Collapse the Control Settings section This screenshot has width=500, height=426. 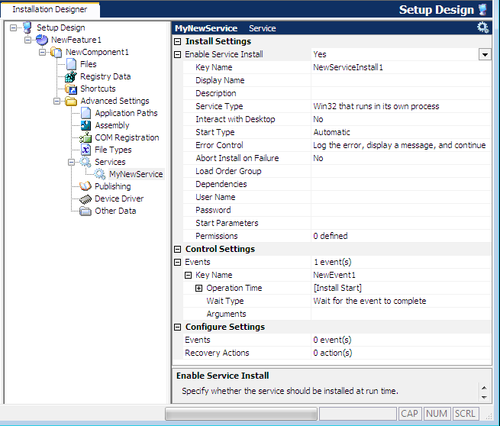pyautogui.click(x=178, y=249)
